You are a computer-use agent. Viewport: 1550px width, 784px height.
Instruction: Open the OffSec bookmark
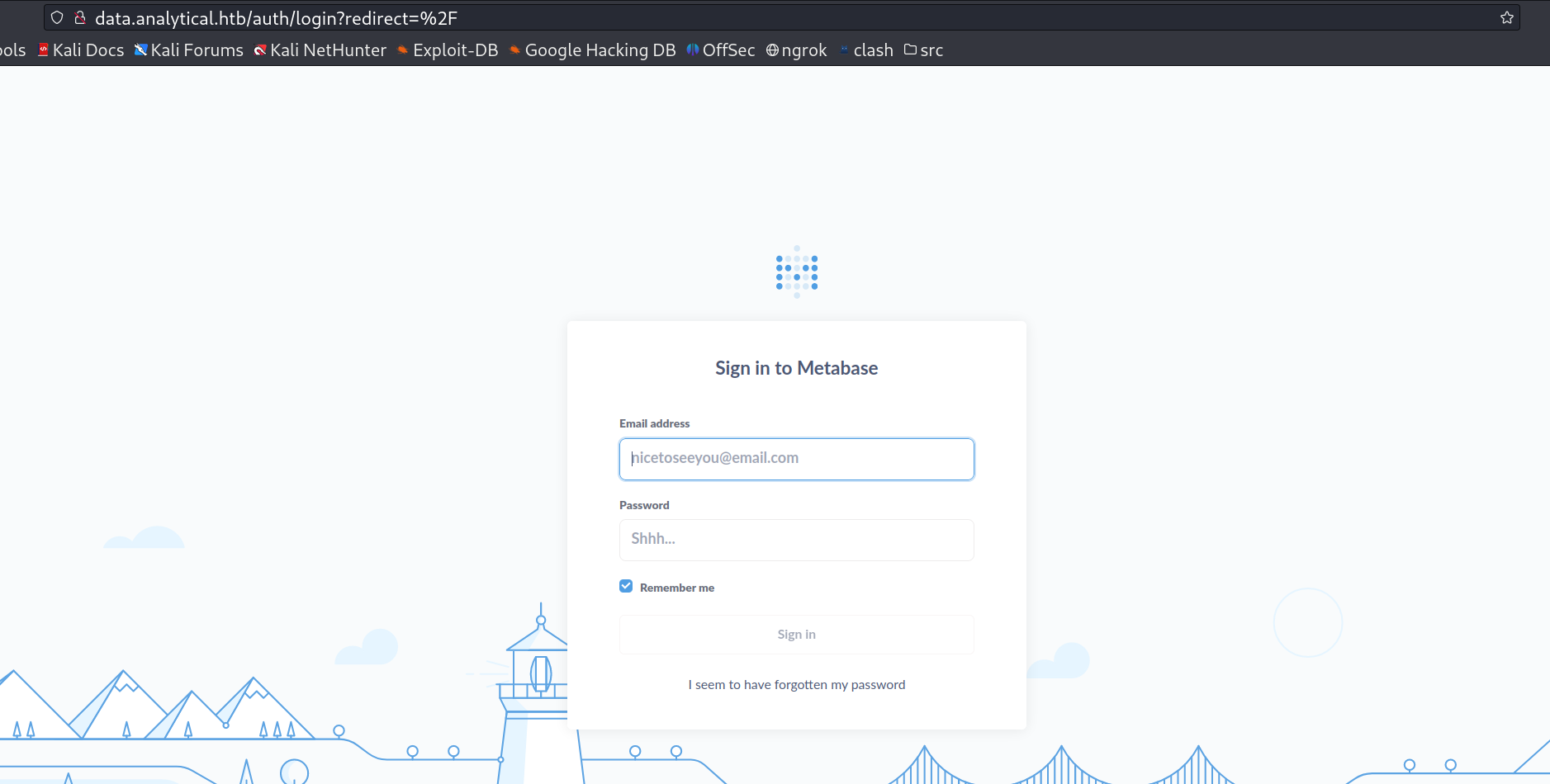pyautogui.click(x=721, y=50)
